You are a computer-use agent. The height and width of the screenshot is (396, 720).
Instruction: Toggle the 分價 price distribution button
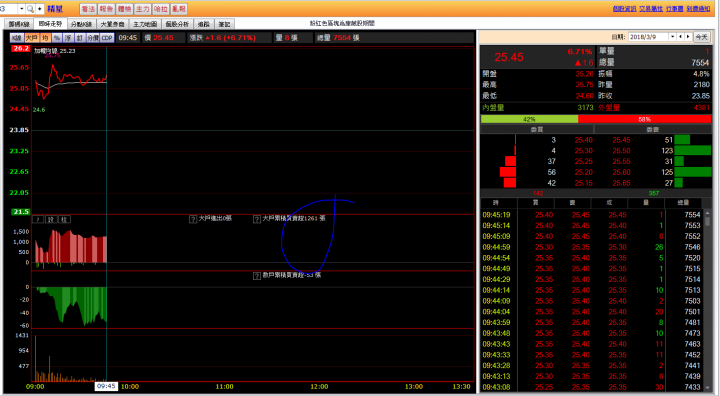pyautogui.click(x=93, y=38)
